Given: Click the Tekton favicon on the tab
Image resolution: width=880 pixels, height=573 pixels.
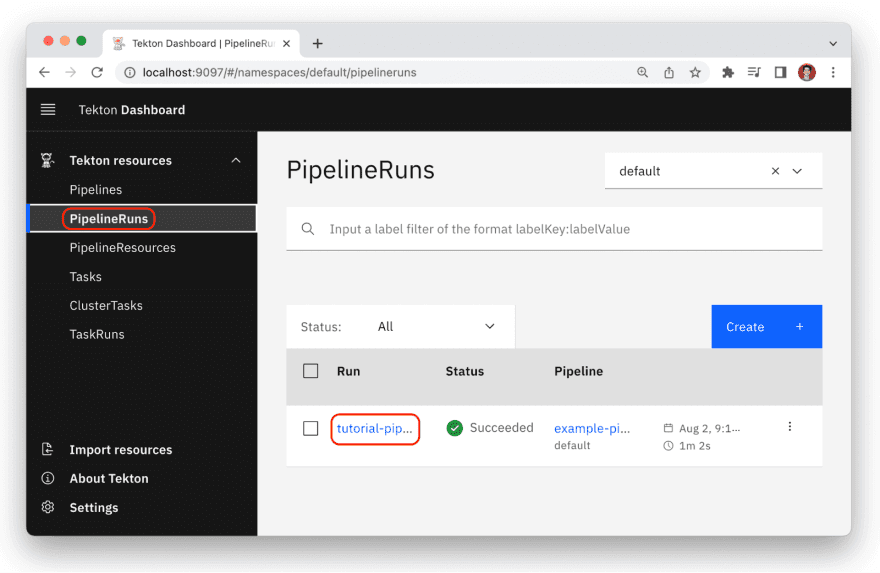Looking at the screenshot, I should pos(118,43).
